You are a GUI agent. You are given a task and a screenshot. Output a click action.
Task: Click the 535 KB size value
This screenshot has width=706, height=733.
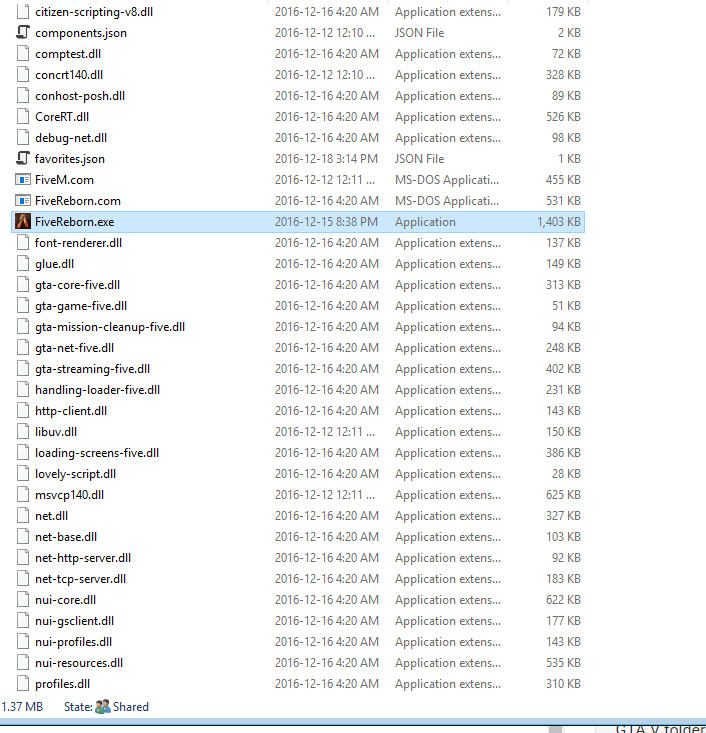point(563,663)
